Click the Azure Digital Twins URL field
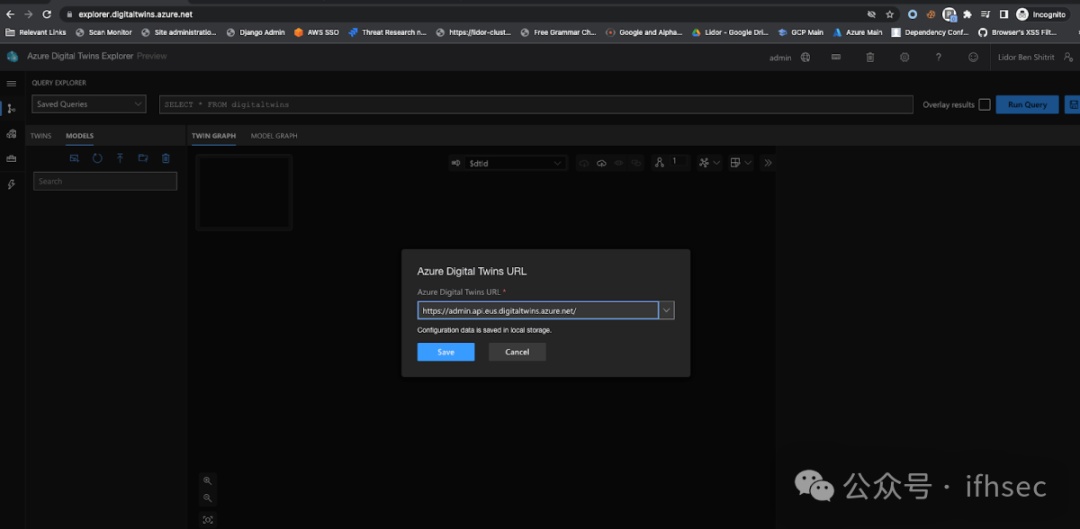The width and height of the screenshot is (1080, 529). click(x=538, y=311)
